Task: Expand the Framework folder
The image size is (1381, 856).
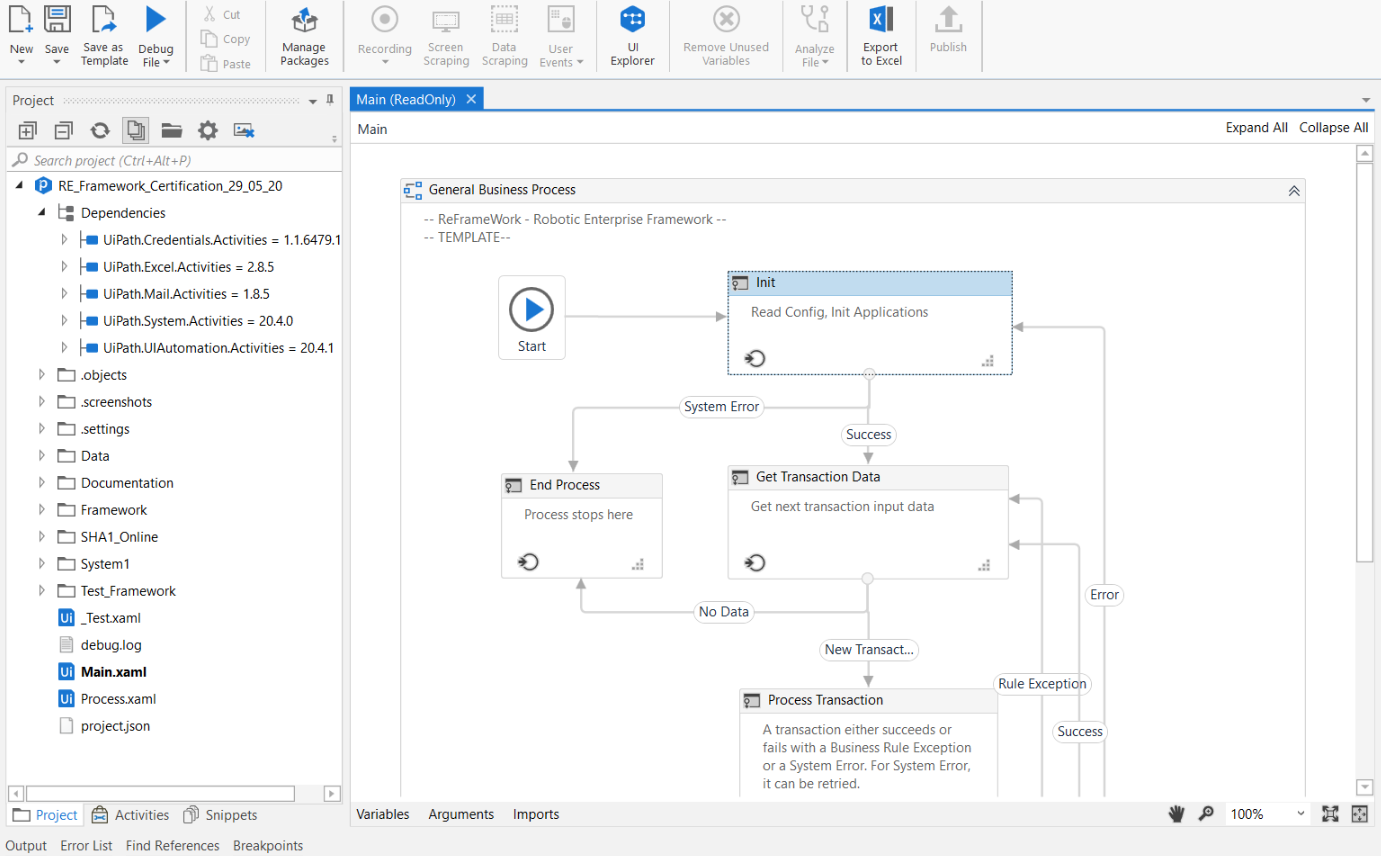Action: coord(41,510)
